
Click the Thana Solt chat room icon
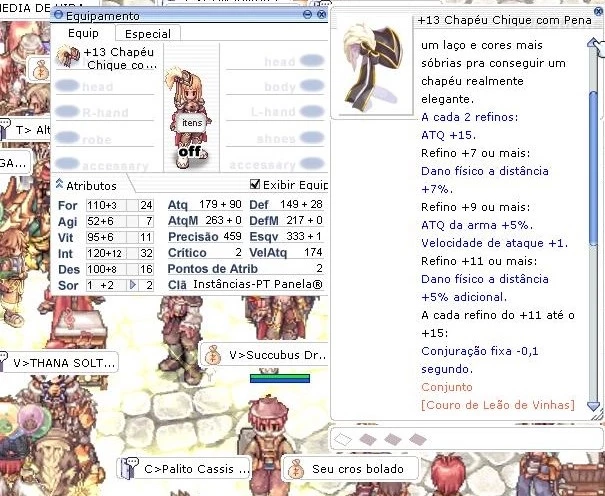[3, 362]
